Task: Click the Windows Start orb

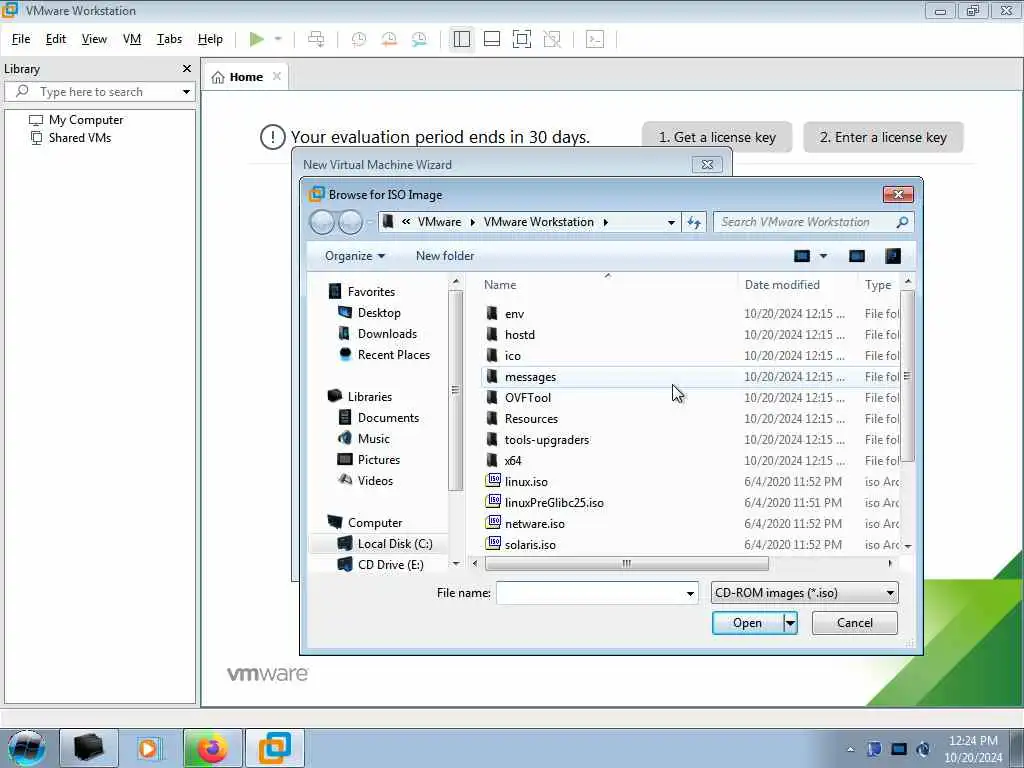Action: [27, 748]
